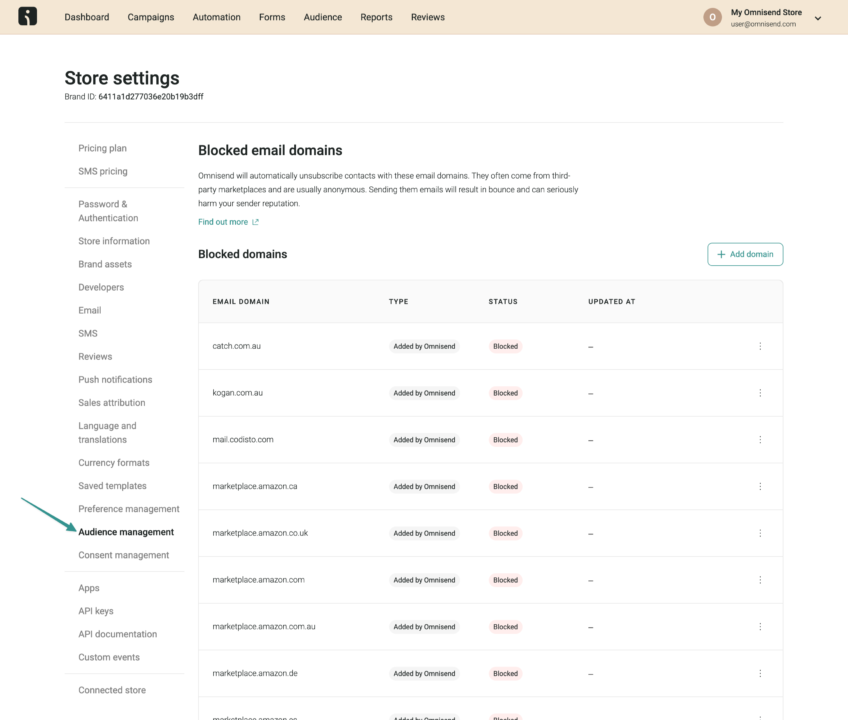This screenshot has width=848, height=720.
Task: Go to the Automation menu
Action: 216,17
